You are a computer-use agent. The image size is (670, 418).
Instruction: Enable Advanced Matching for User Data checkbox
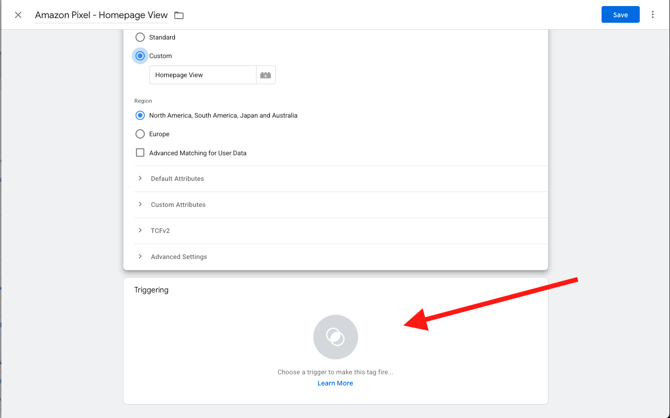tap(140, 153)
